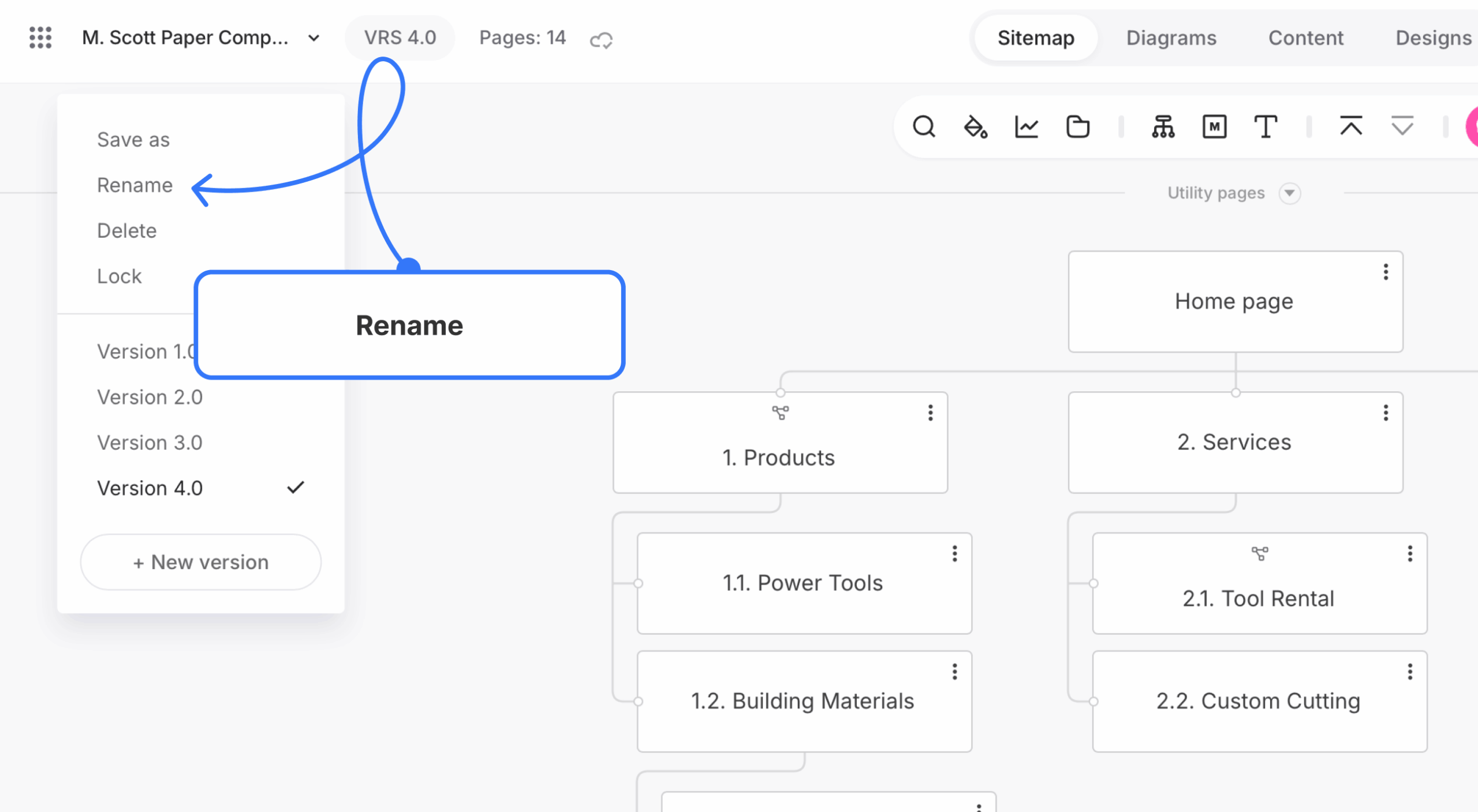The image size is (1478, 812).
Task: Open the 2. Services card options menu
Action: tap(1386, 413)
